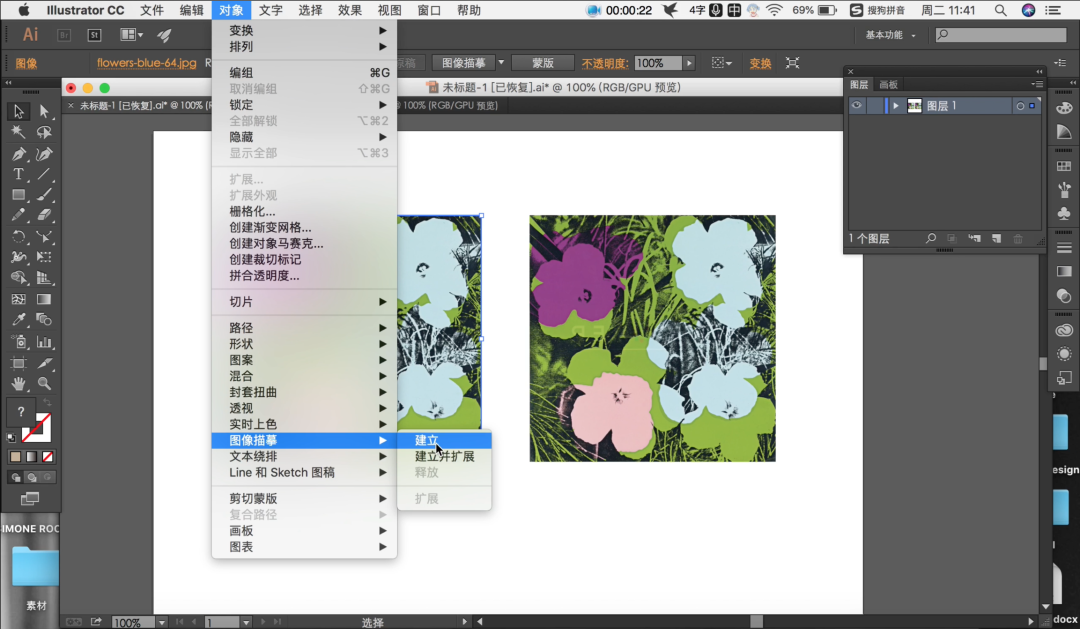Select the Zoom magnifier tool
1080x629 pixels.
tap(44, 384)
